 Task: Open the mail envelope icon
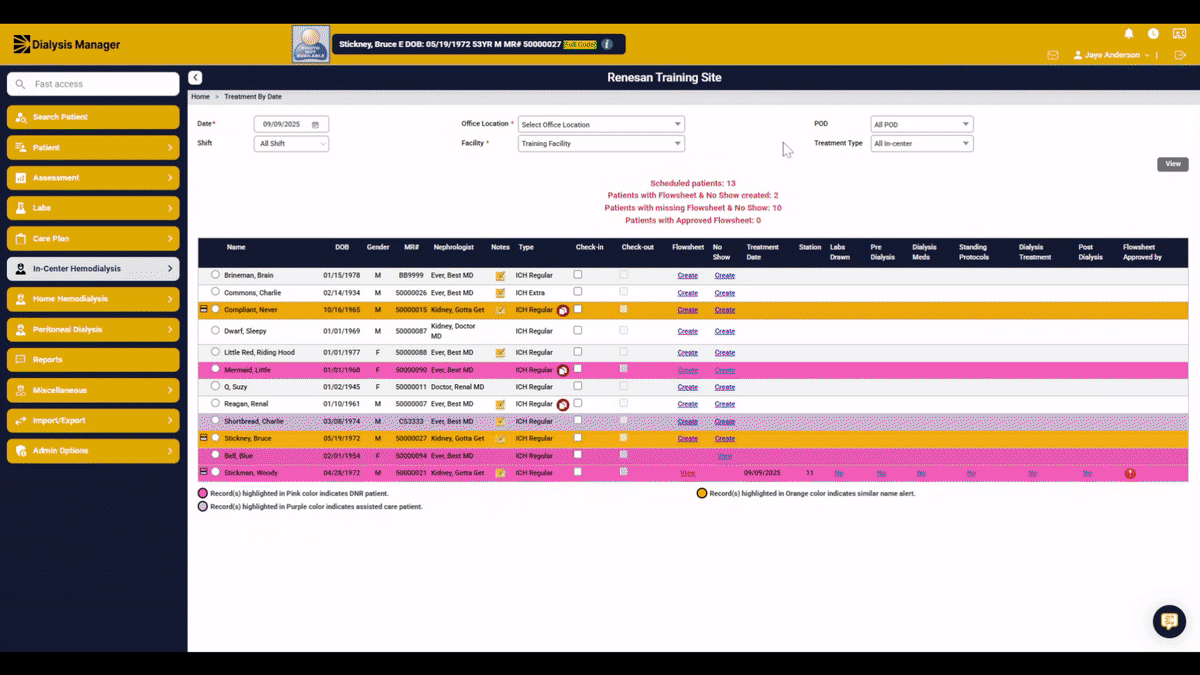click(1053, 55)
